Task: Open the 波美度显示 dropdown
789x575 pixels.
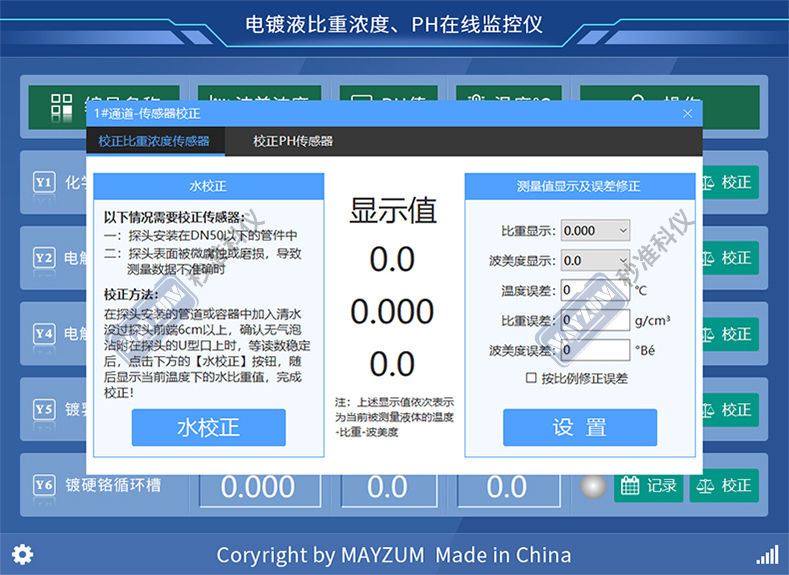Action: (595, 260)
